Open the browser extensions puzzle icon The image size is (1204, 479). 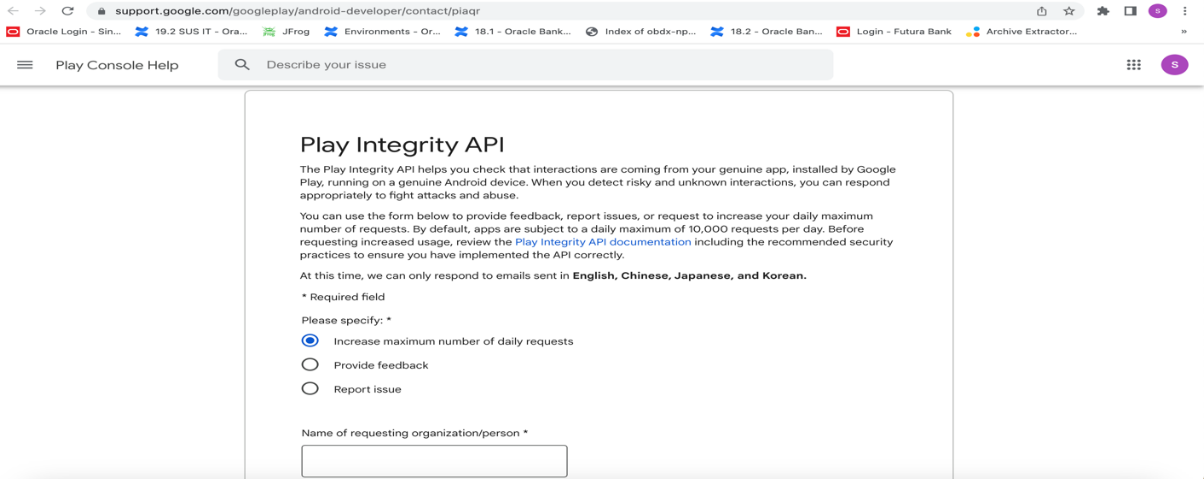[1102, 11]
